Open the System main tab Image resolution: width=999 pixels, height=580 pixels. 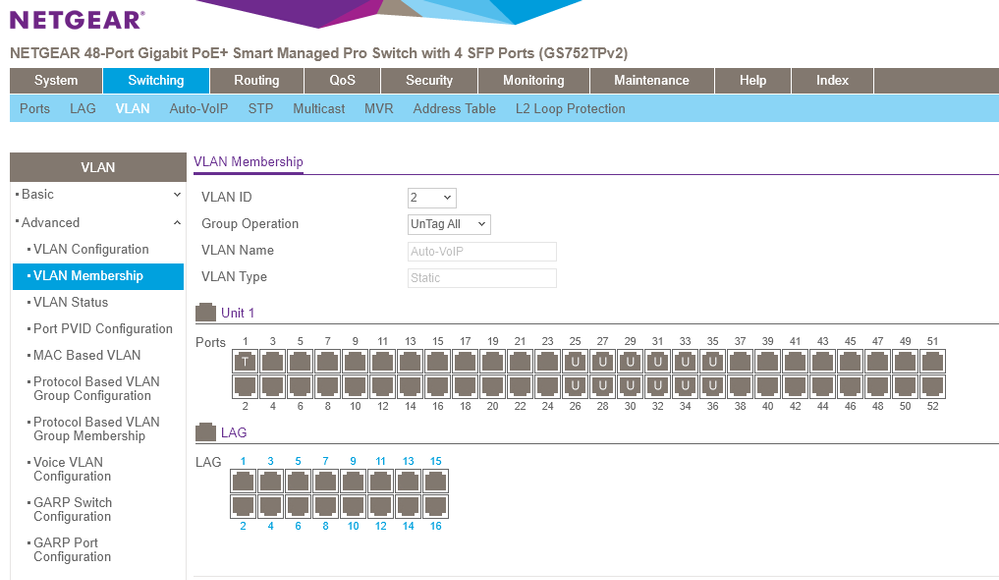point(56,80)
